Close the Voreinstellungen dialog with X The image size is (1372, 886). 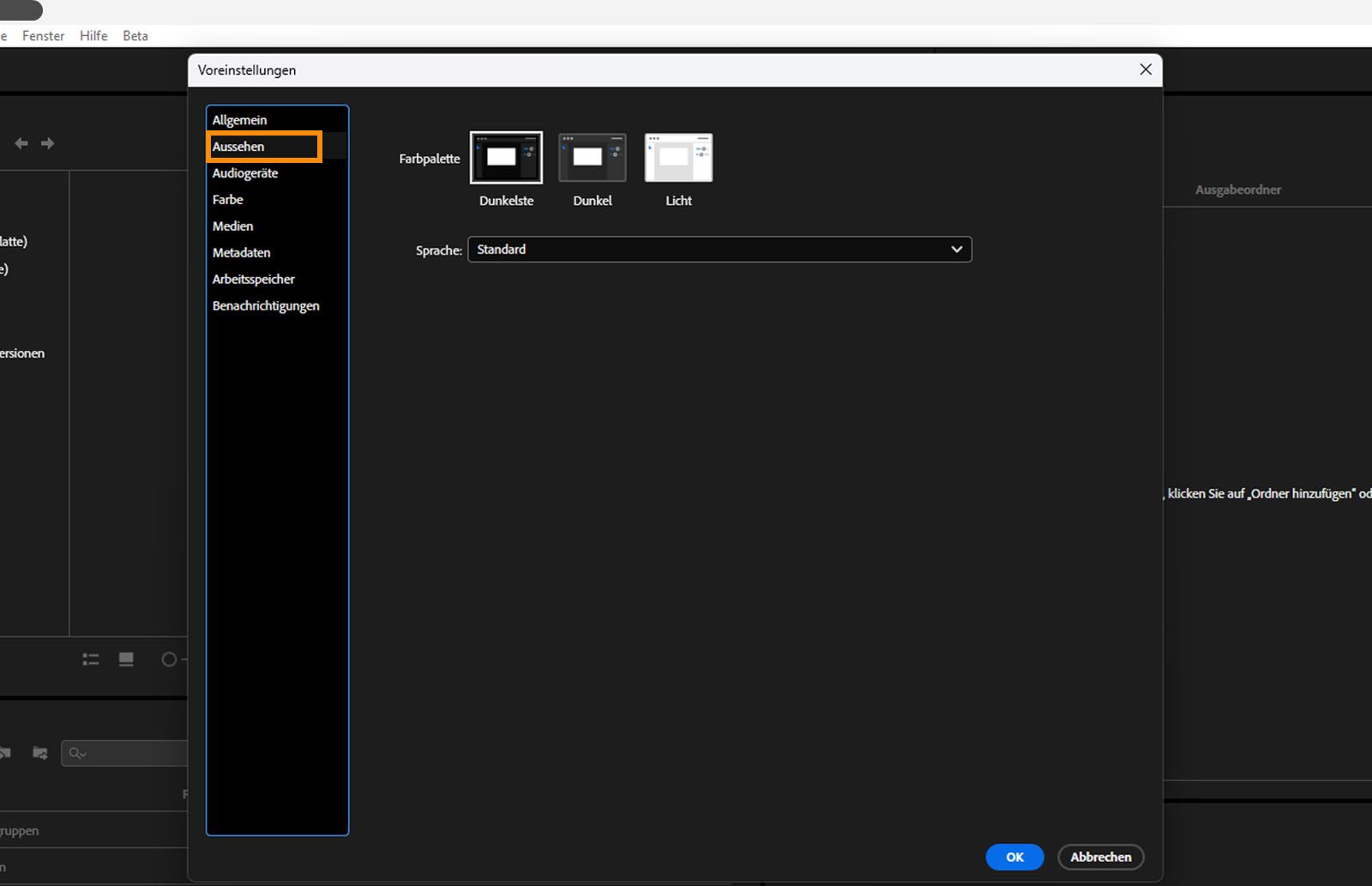(1146, 69)
